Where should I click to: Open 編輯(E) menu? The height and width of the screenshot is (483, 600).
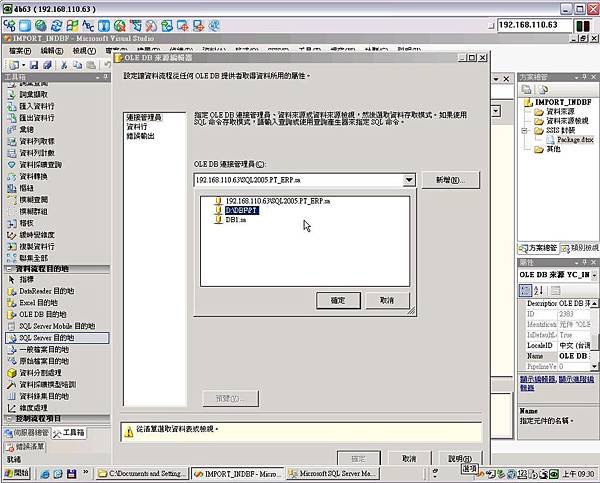pyautogui.click(x=52, y=51)
